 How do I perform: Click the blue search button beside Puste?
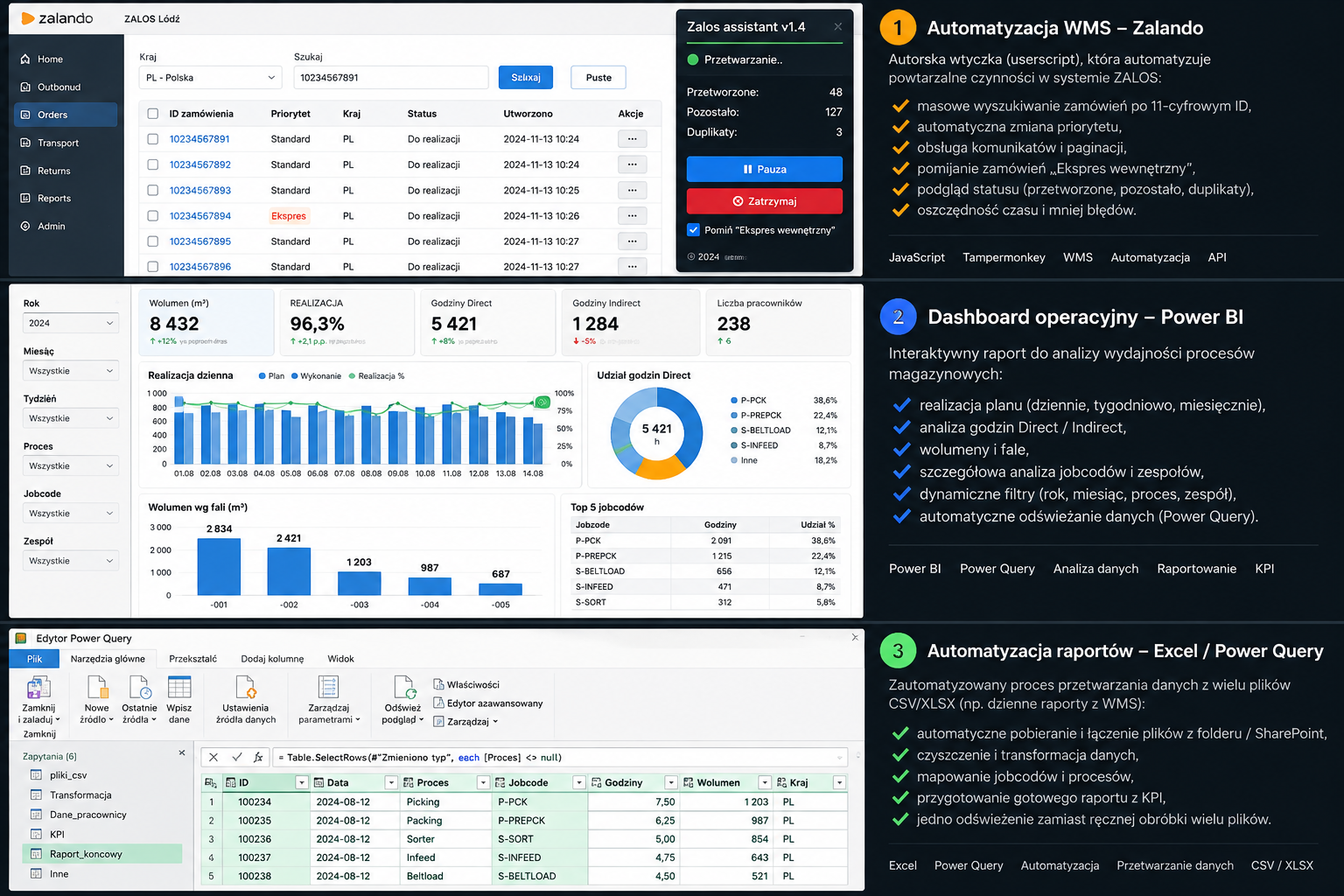526,78
